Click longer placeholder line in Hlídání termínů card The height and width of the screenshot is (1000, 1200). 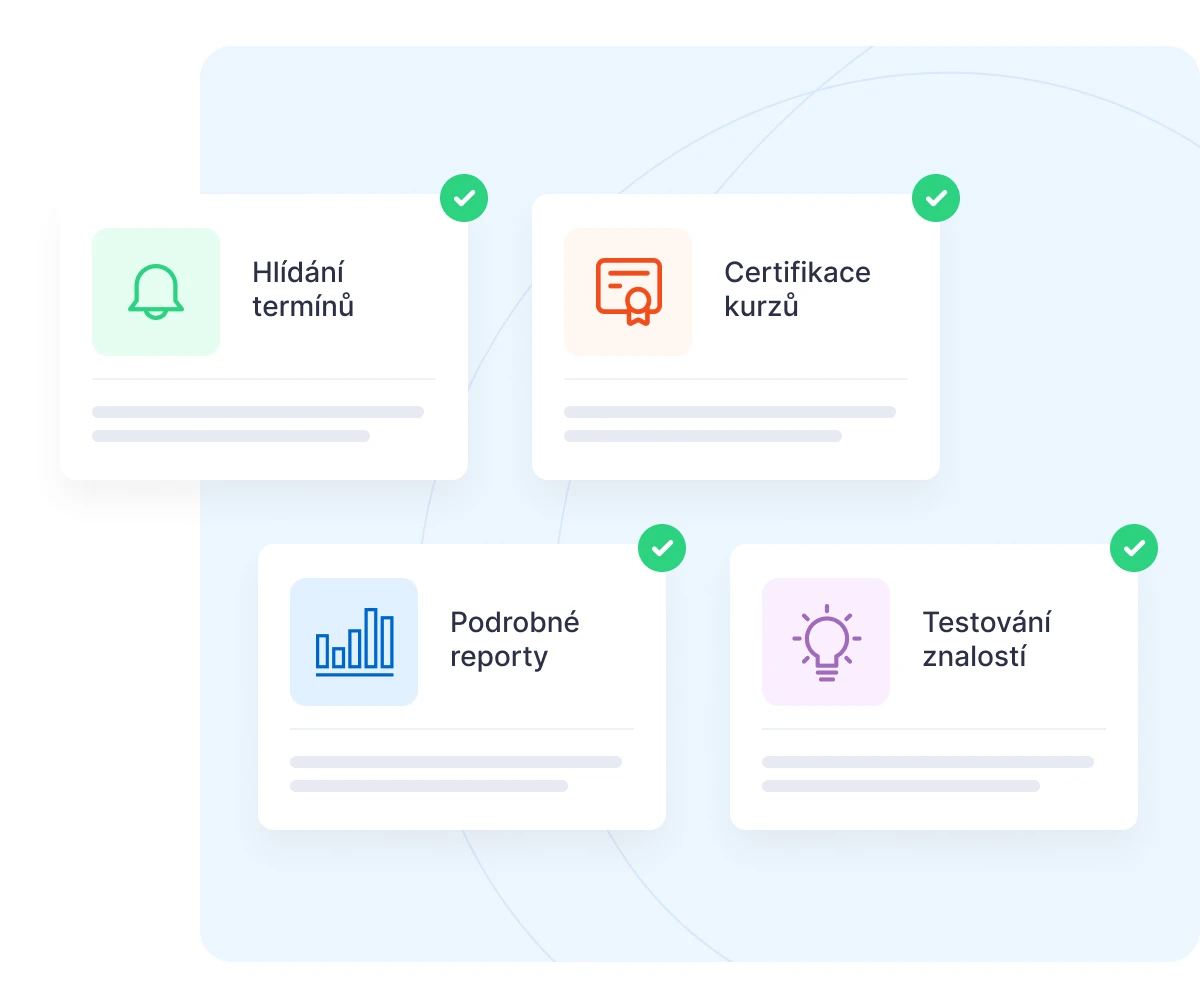pyautogui.click(x=258, y=412)
